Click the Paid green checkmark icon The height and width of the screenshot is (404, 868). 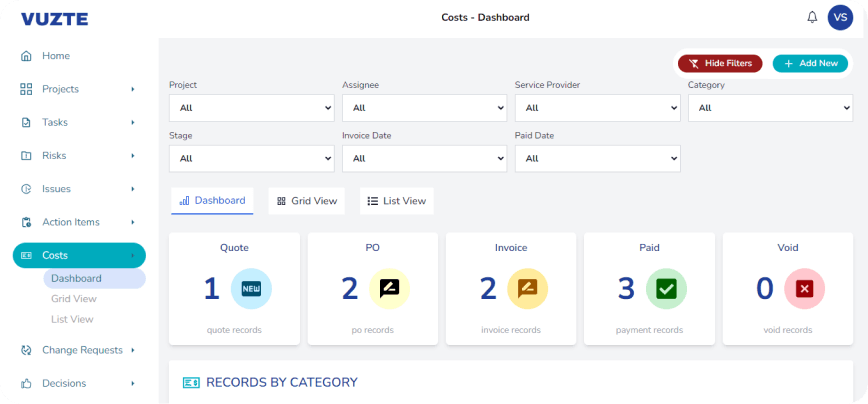pyautogui.click(x=665, y=288)
